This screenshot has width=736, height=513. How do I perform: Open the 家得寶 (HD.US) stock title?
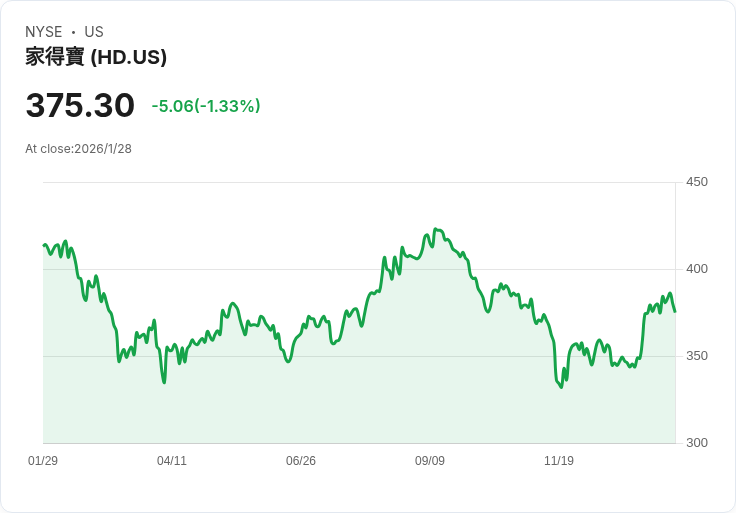[x=96, y=57]
